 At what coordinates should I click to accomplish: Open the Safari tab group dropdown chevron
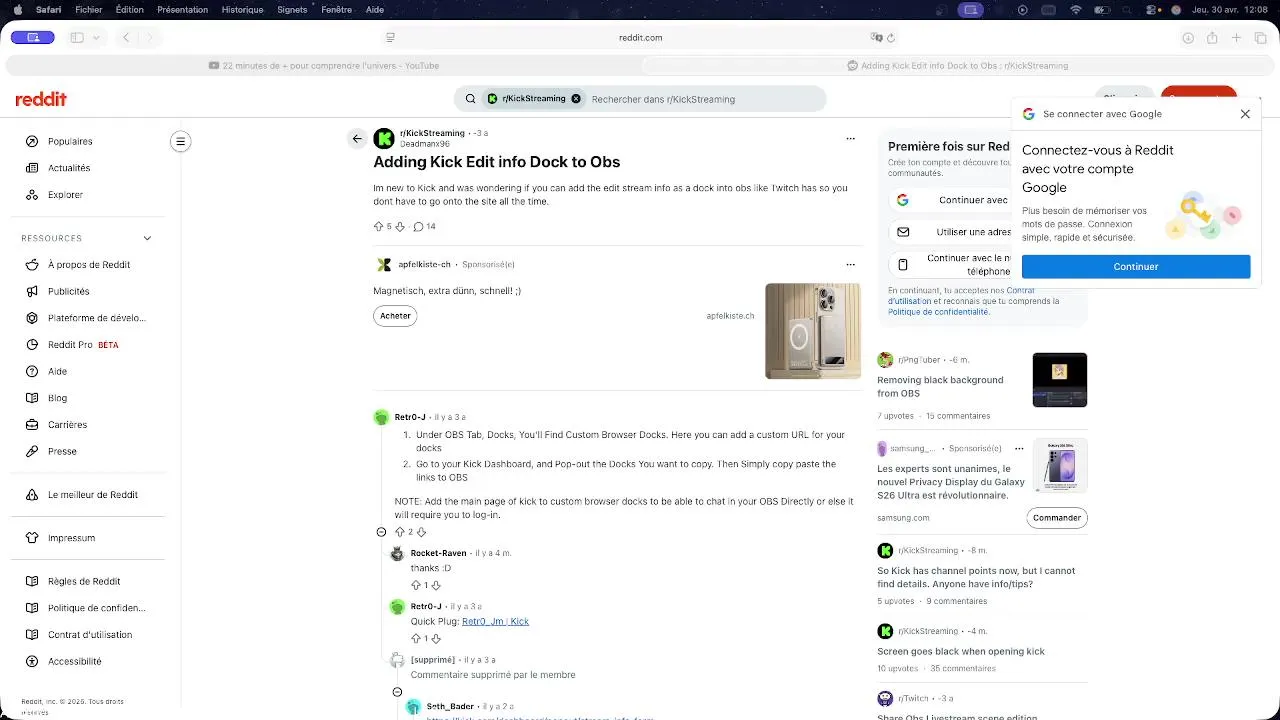[96, 38]
